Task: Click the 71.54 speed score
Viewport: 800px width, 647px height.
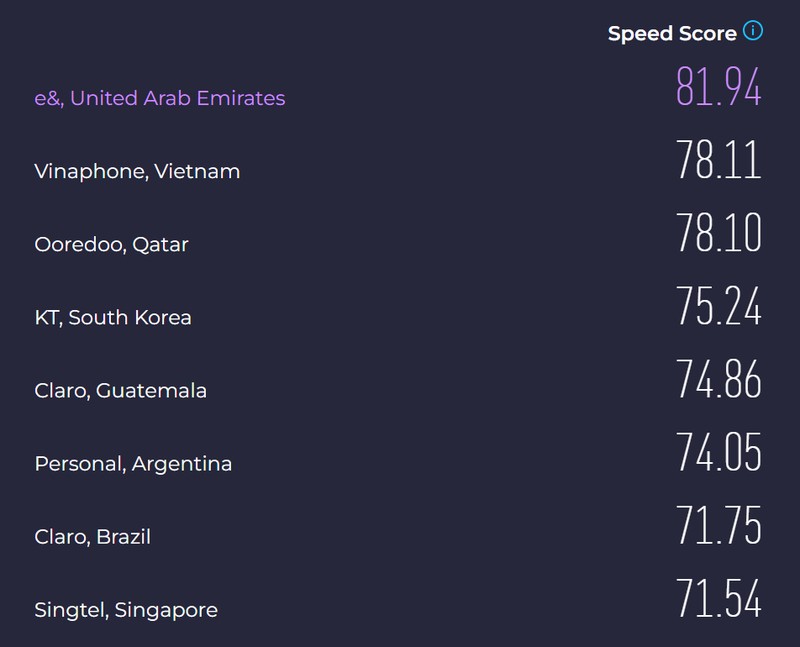Action: pos(719,598)
